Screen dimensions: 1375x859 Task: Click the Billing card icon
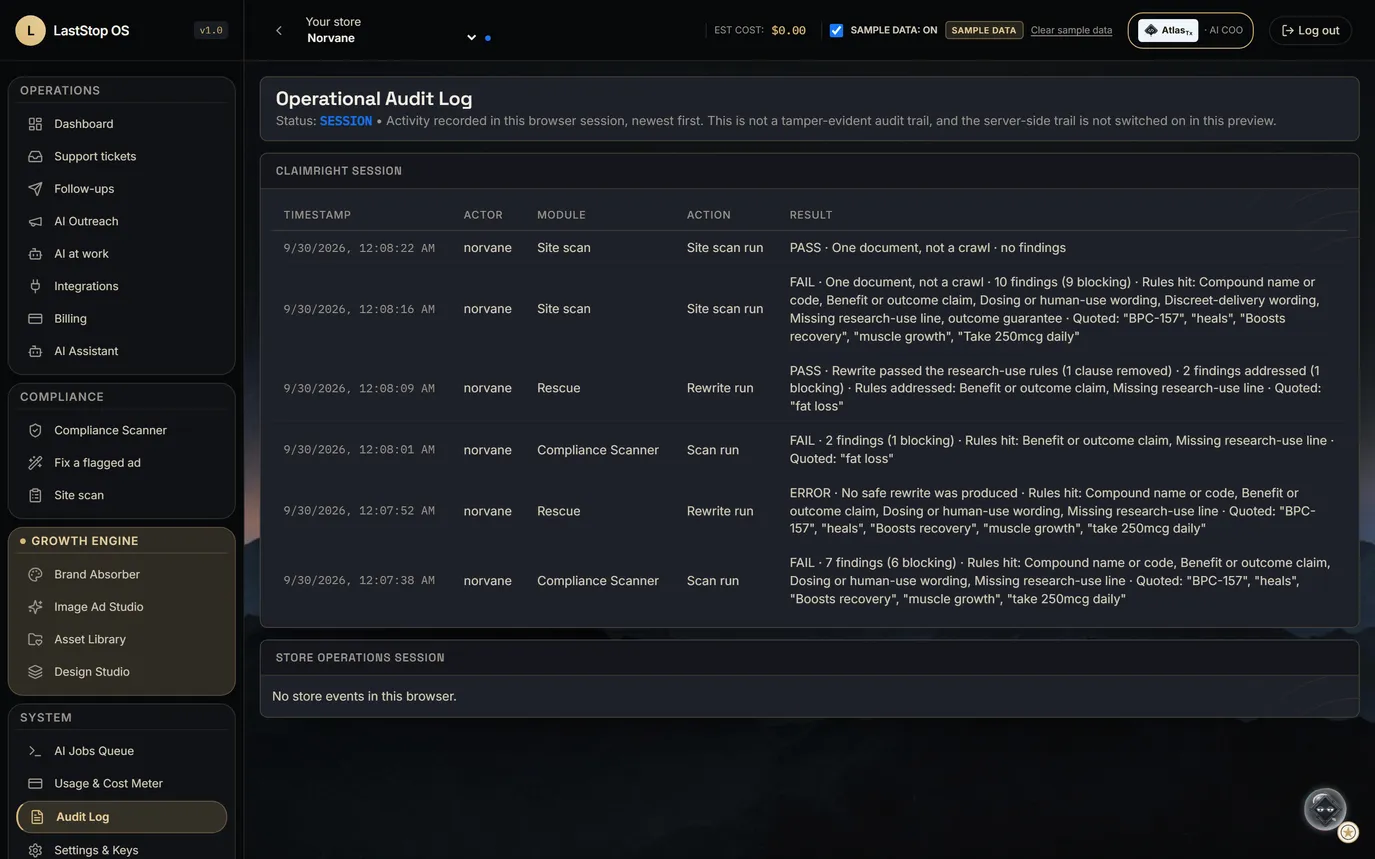[35, 319]
